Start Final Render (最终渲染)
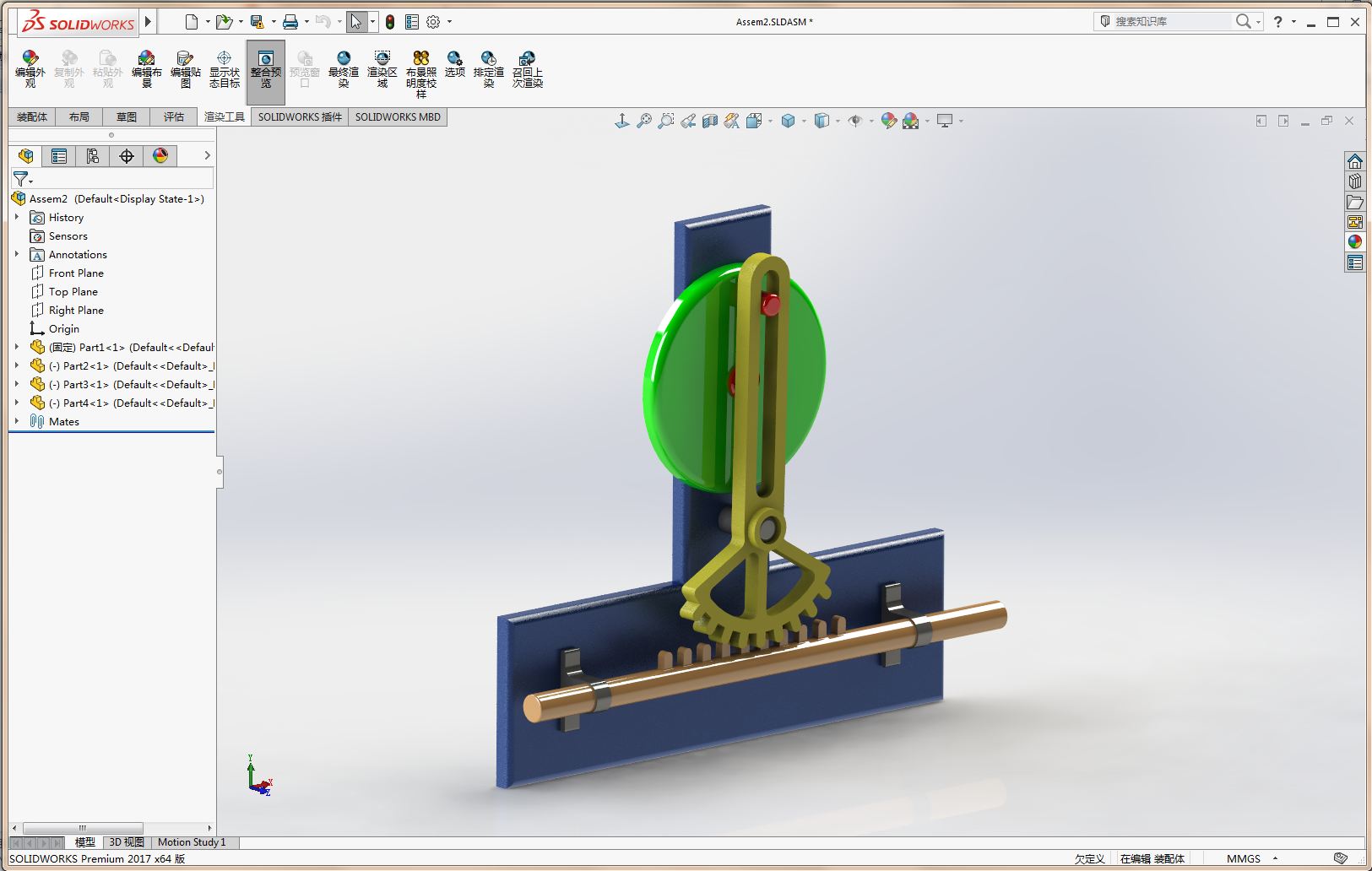Viewport: 1372px width, 871px height. (x=344, y=68)
